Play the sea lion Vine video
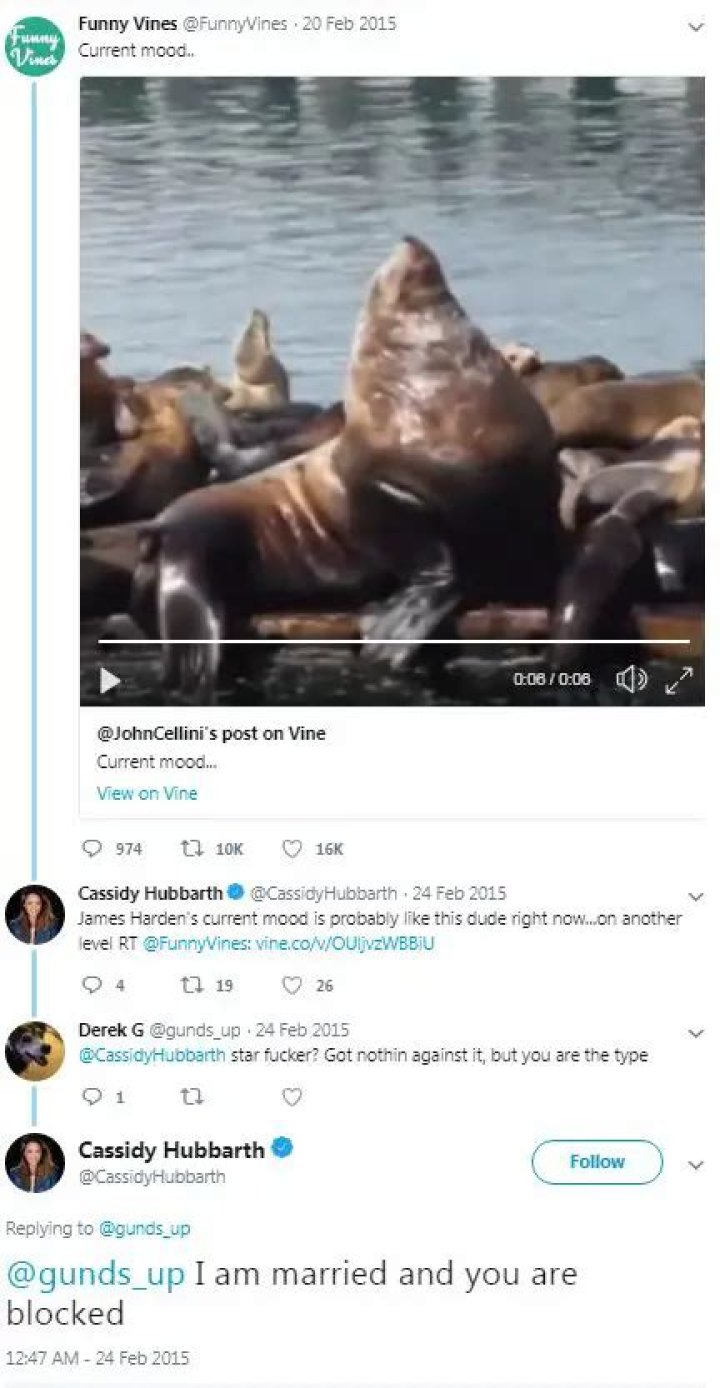The width and height of the screenshot is (720, 1388). (110, 680)
